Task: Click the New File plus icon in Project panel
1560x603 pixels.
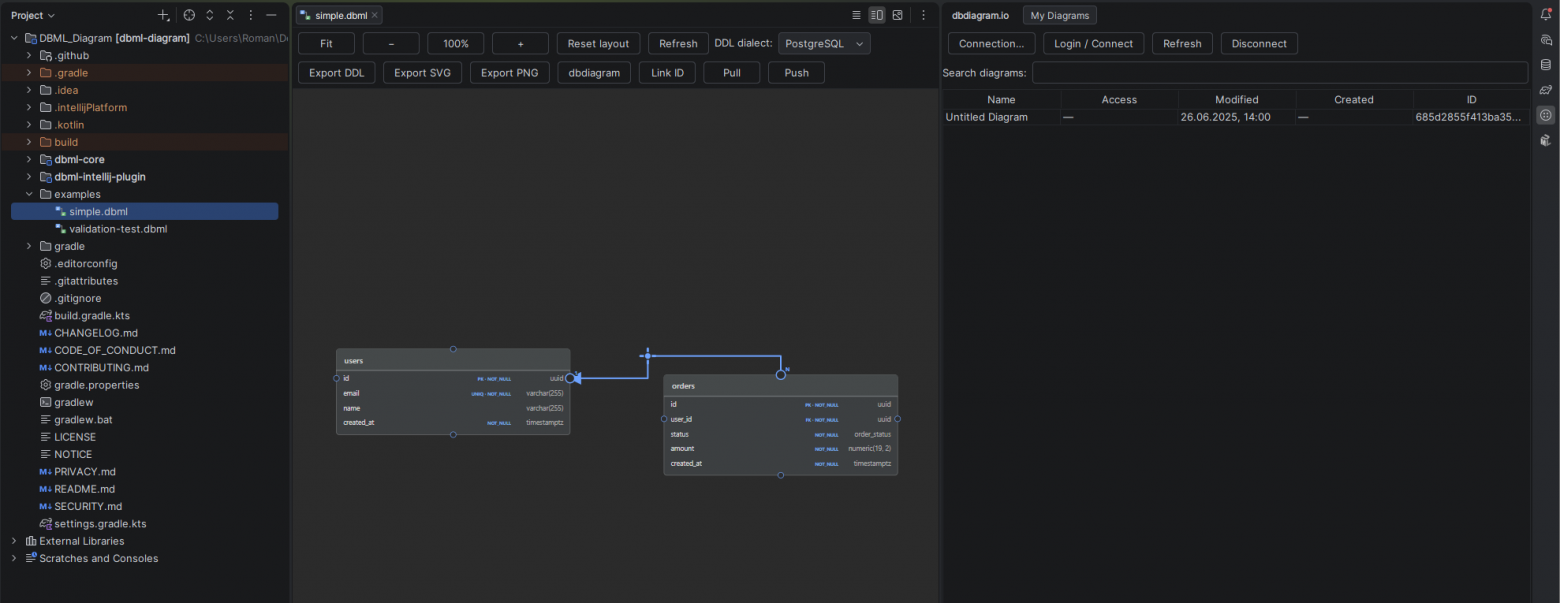Action: pyautogui.click(x=164, y=15)
